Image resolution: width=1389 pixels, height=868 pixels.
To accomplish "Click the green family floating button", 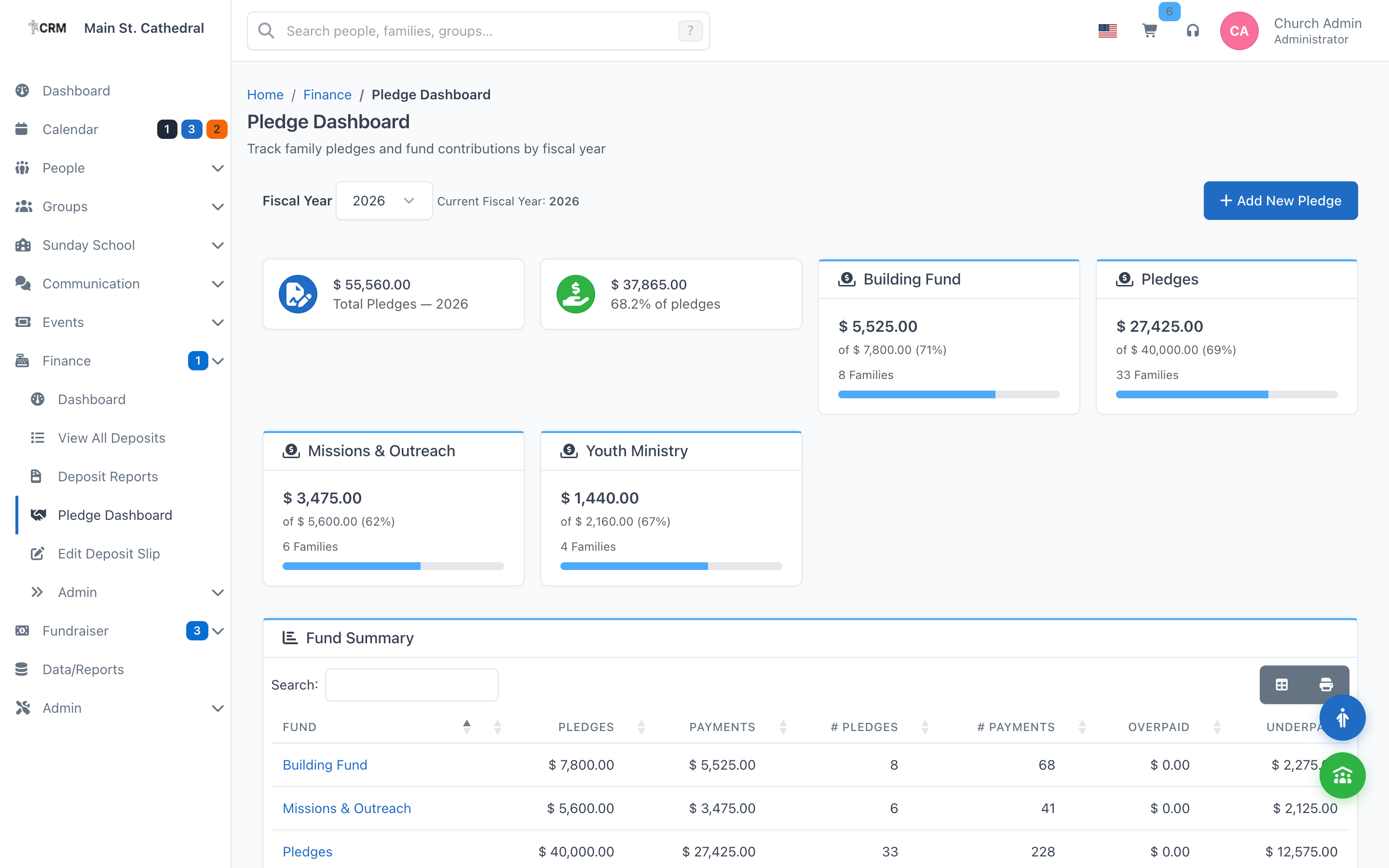I will 1342,775.
